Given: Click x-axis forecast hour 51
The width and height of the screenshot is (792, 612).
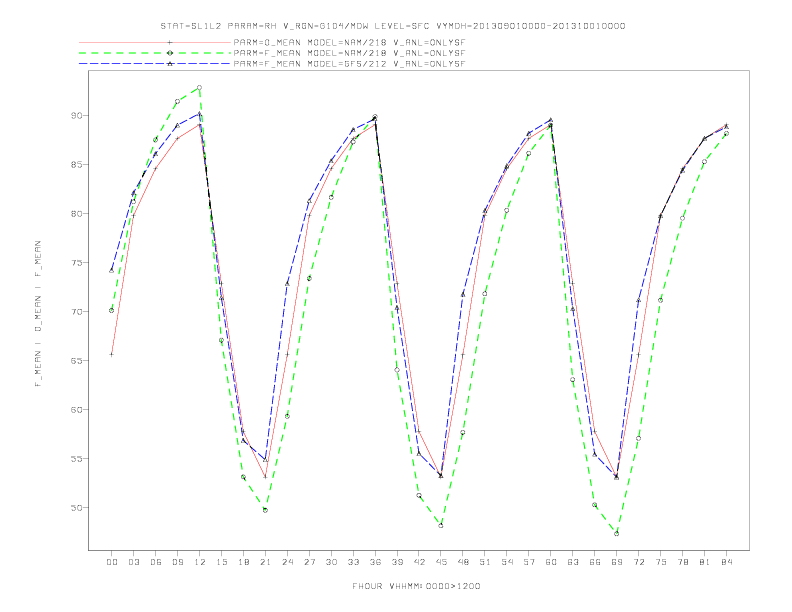Looking at the screenshot, I should (485, 562).
